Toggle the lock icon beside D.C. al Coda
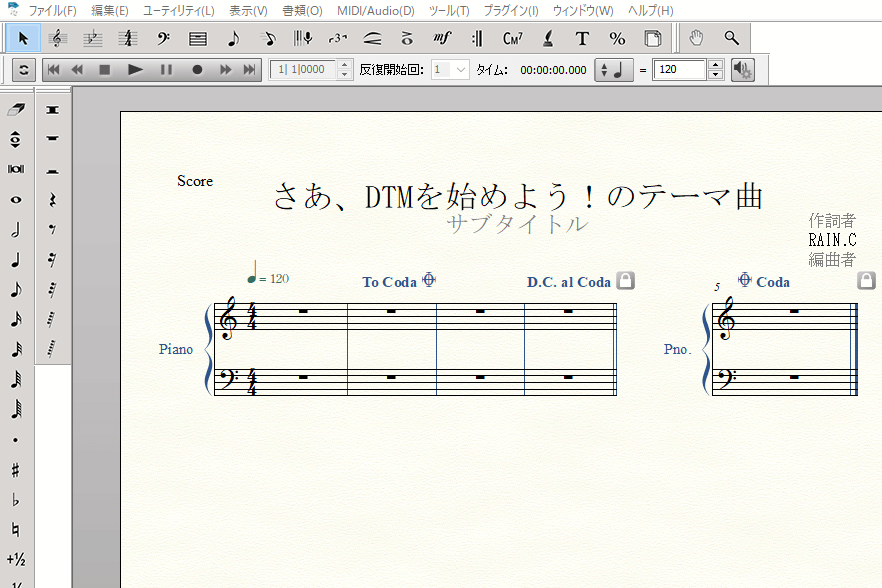This screenshot has height=588, width=882. point(626,281)
